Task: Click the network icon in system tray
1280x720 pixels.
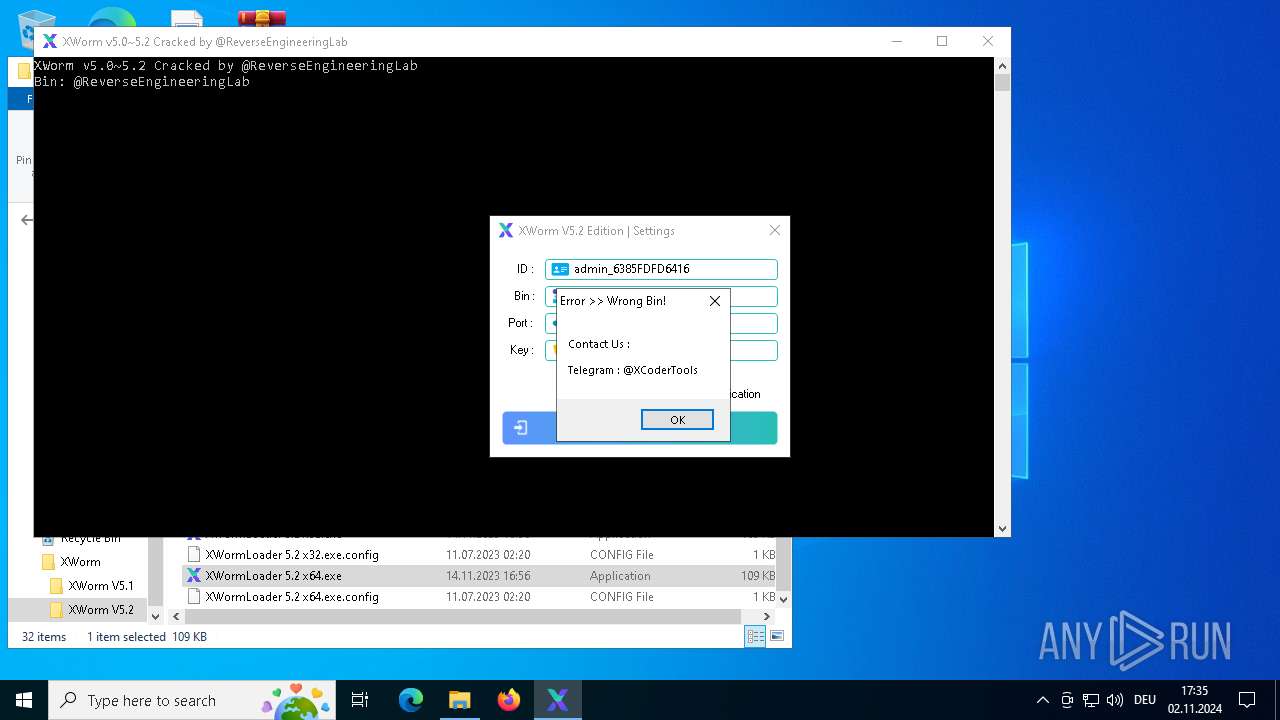Action: (1091, 700)
